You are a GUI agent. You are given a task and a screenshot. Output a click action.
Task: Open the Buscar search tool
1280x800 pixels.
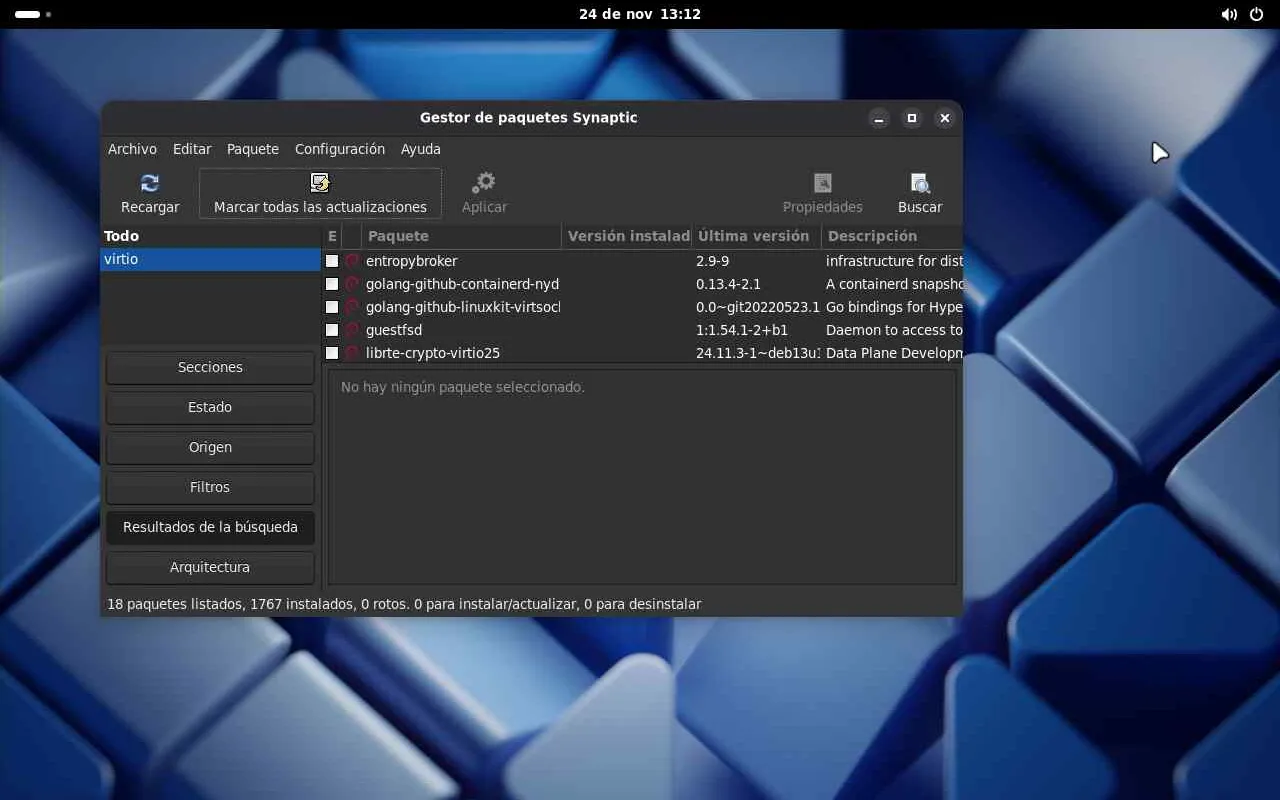[x=920, y=193]
